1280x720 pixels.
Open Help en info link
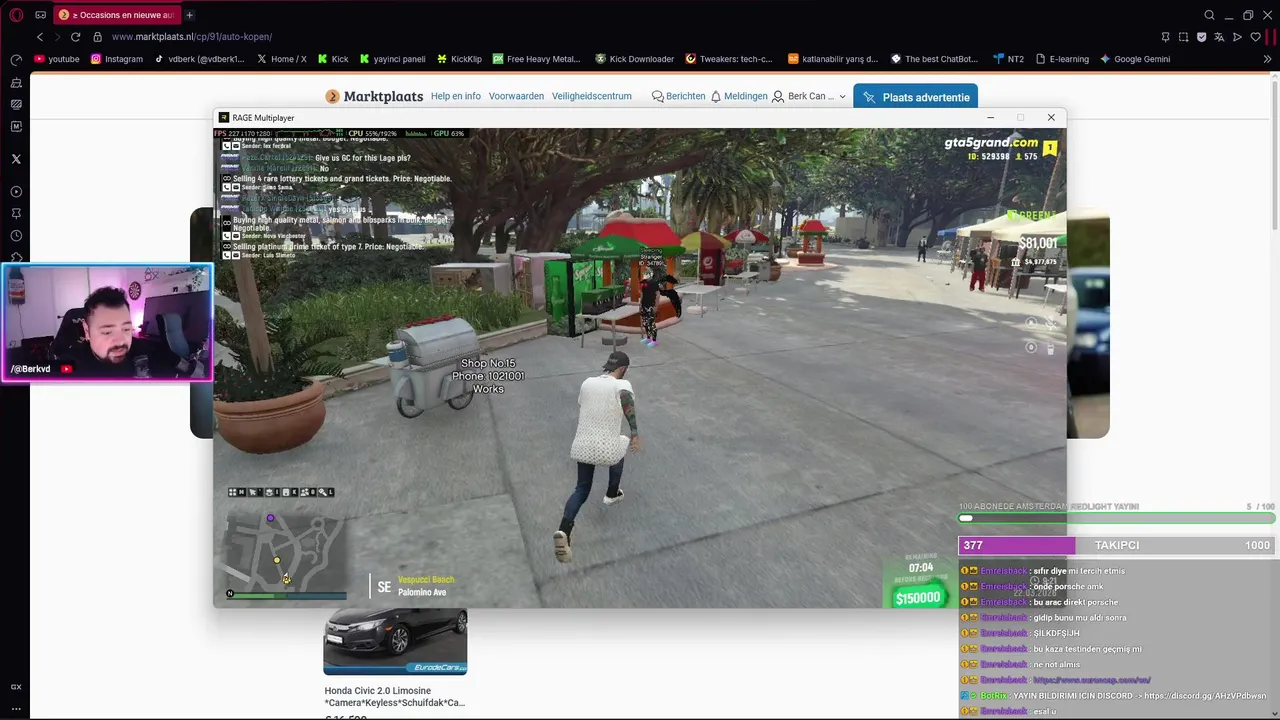pyautogui.click(x=456, y=96)
